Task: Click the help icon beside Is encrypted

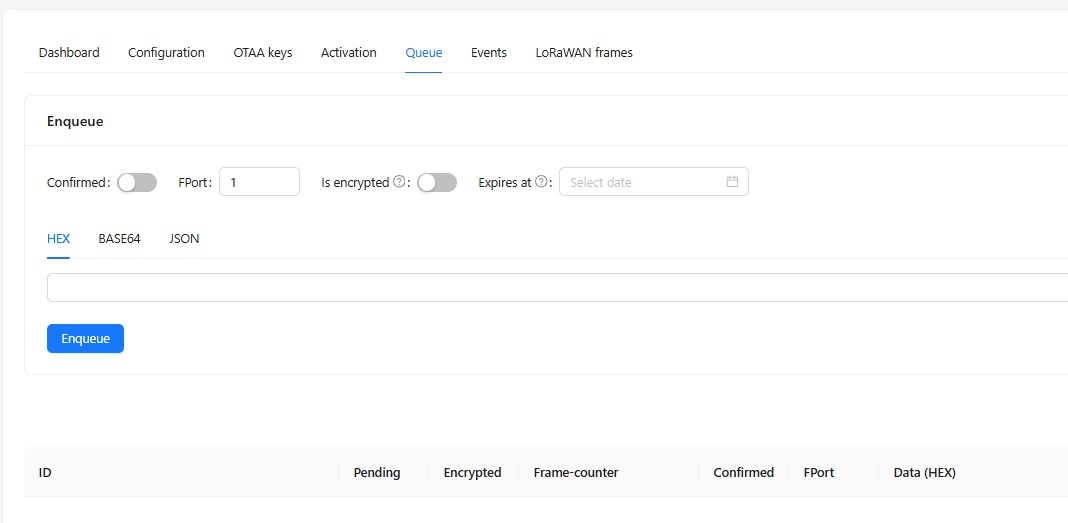Action: click(x=399, y=183)
